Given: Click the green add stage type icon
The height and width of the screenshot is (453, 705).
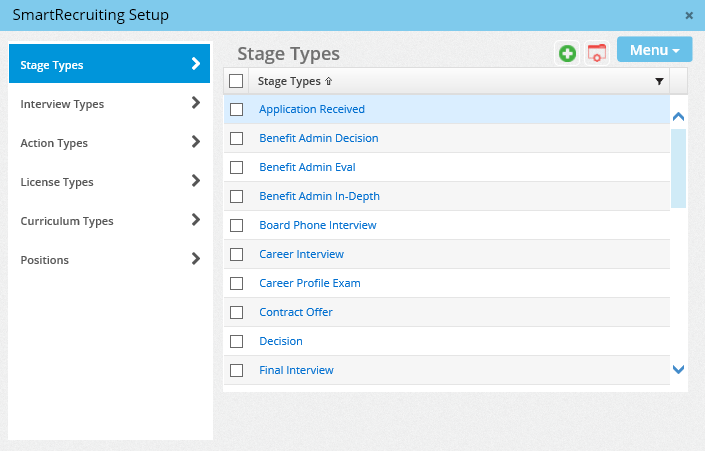Looking at the screenshot, I should click(x=567, y=54).
